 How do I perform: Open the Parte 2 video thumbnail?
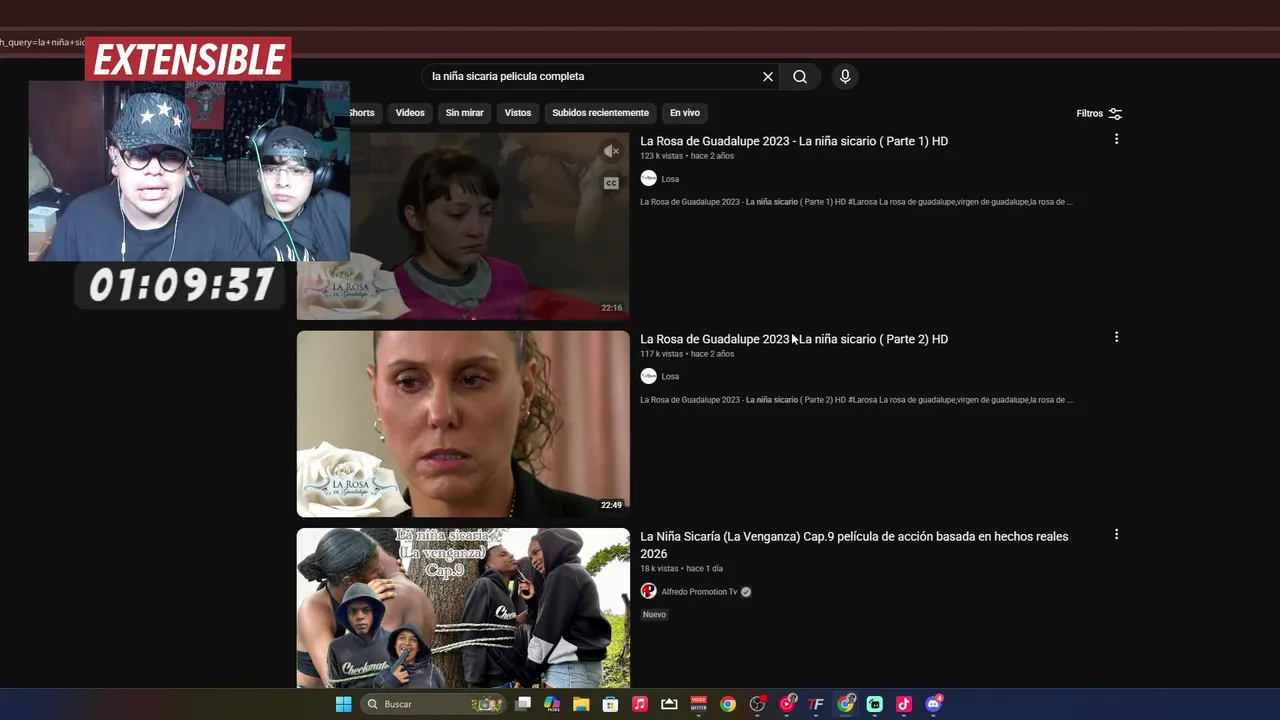(x=463, y=424)
